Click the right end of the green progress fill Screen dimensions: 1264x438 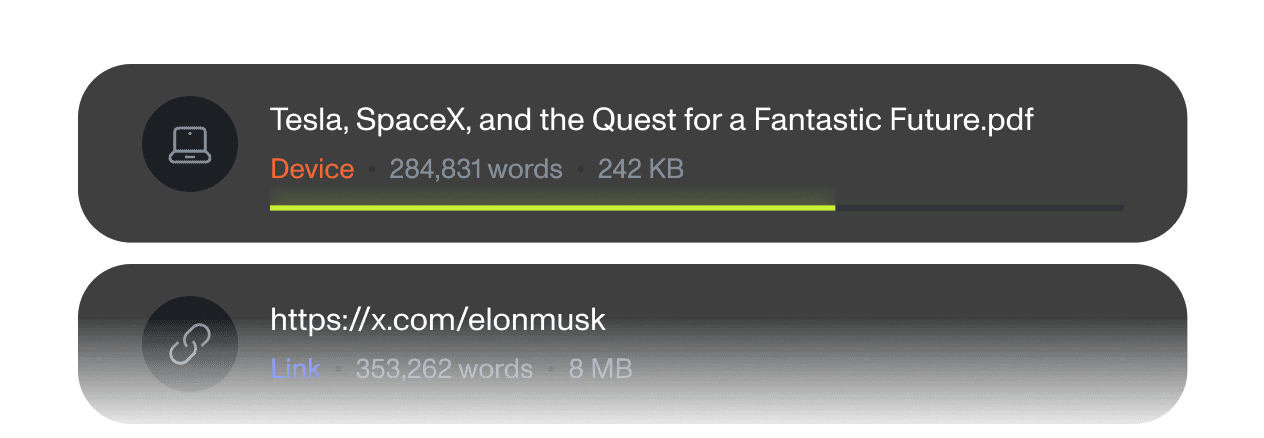pos(831,207)
